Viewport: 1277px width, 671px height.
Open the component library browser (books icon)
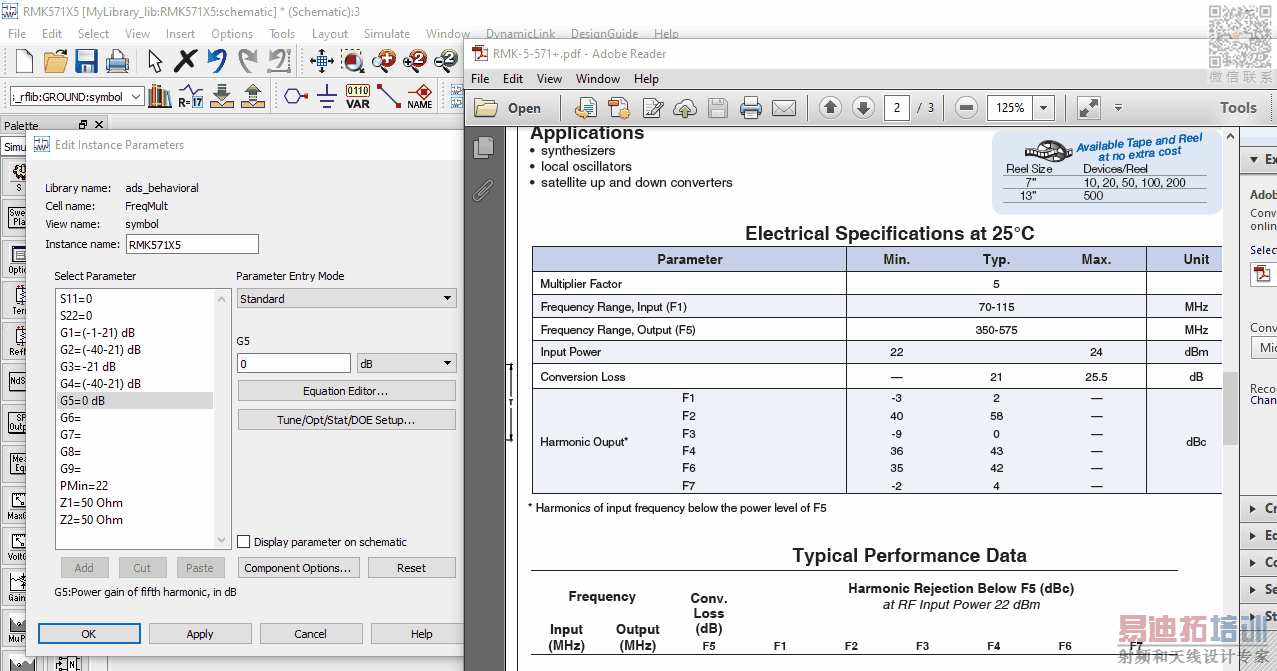point(160,97)
